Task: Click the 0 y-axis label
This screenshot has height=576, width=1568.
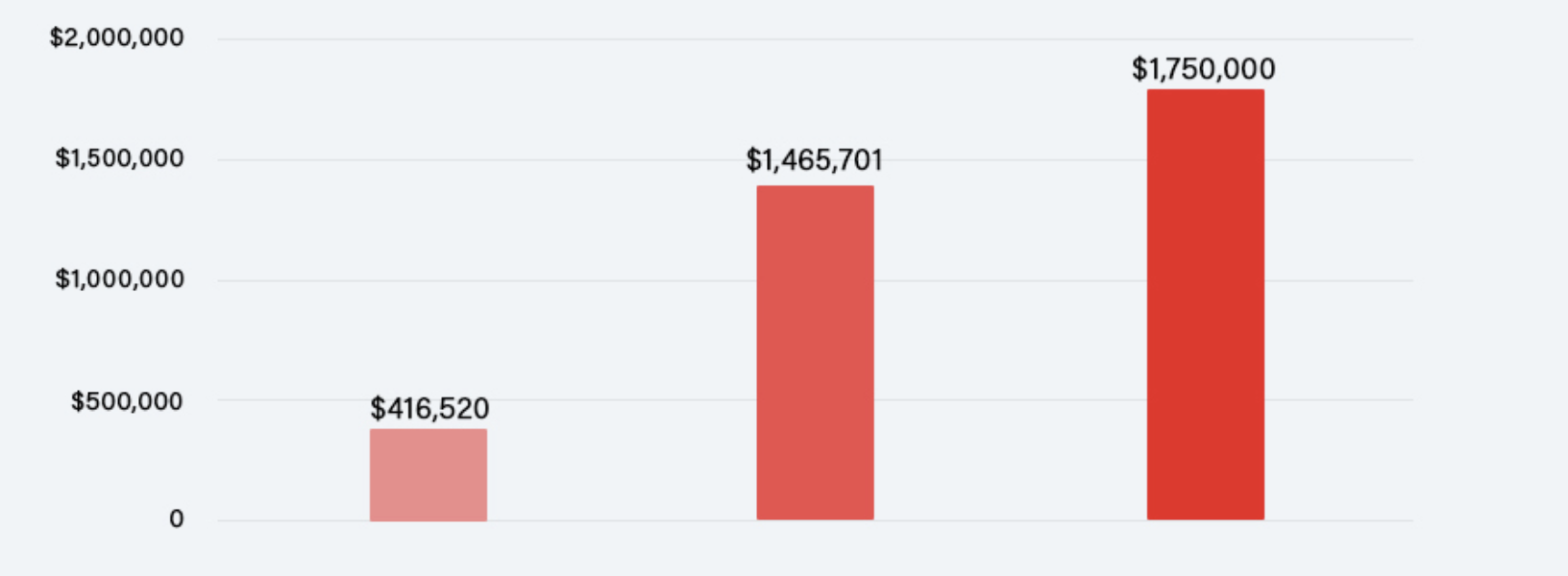Action: 176,519
